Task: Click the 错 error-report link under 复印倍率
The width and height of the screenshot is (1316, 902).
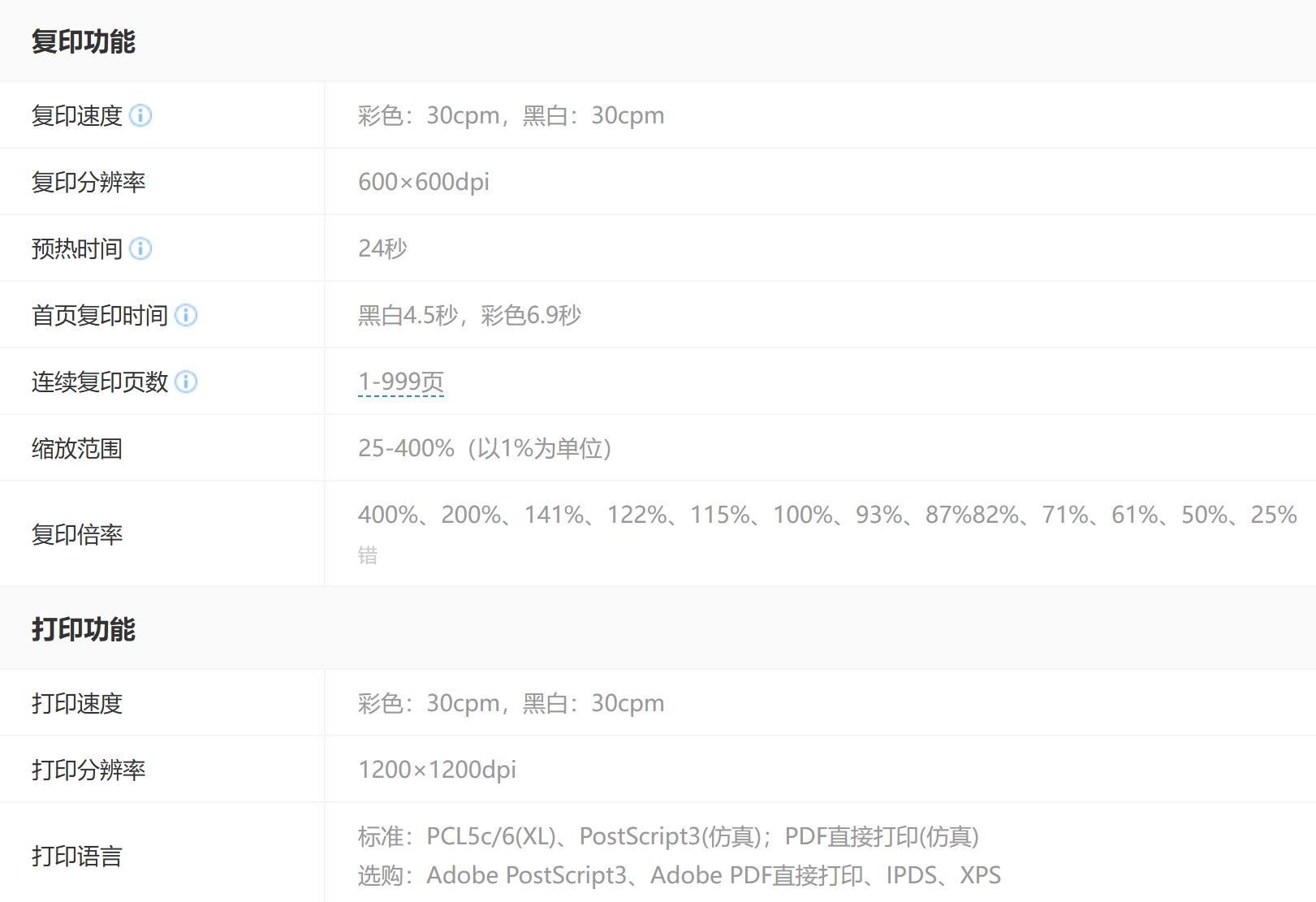Action: coord(368,555)
